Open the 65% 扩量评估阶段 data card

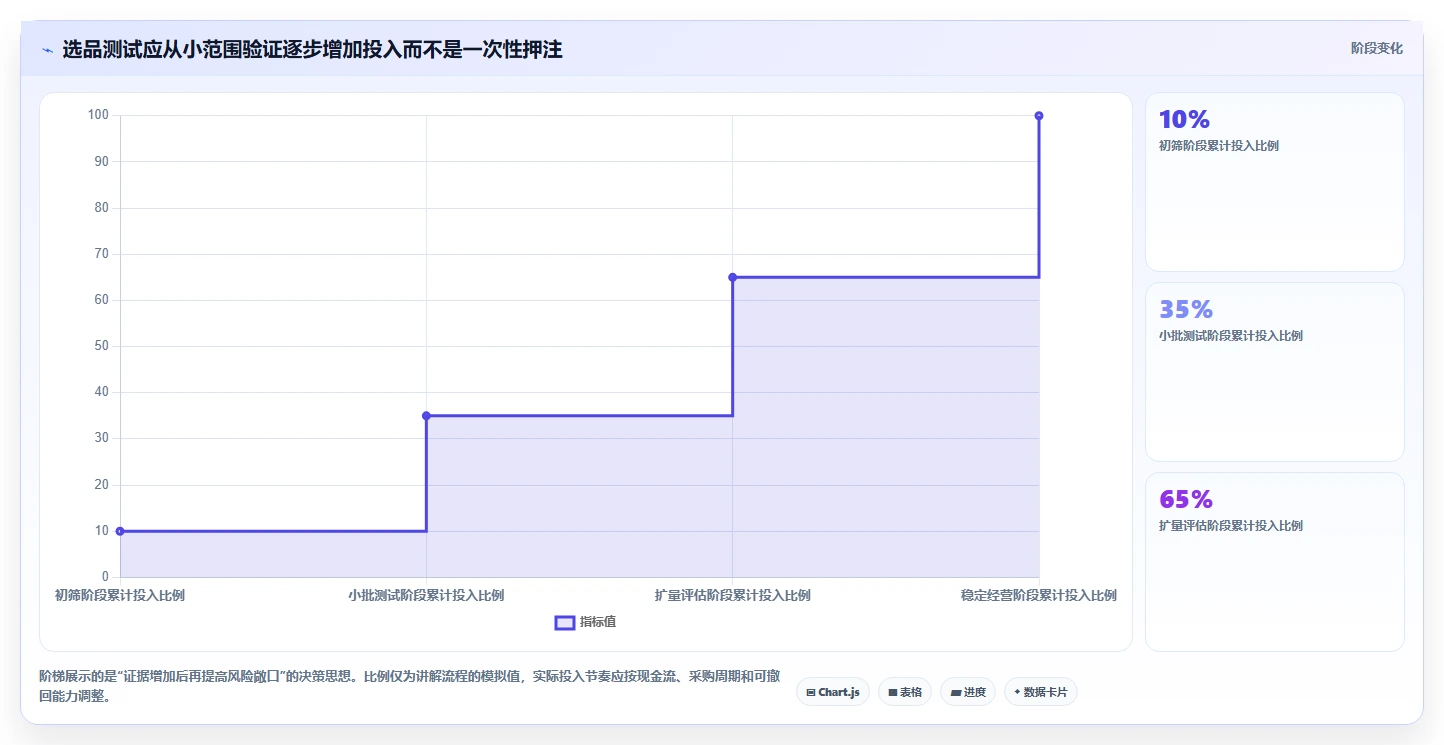(x=1275, y=562)
